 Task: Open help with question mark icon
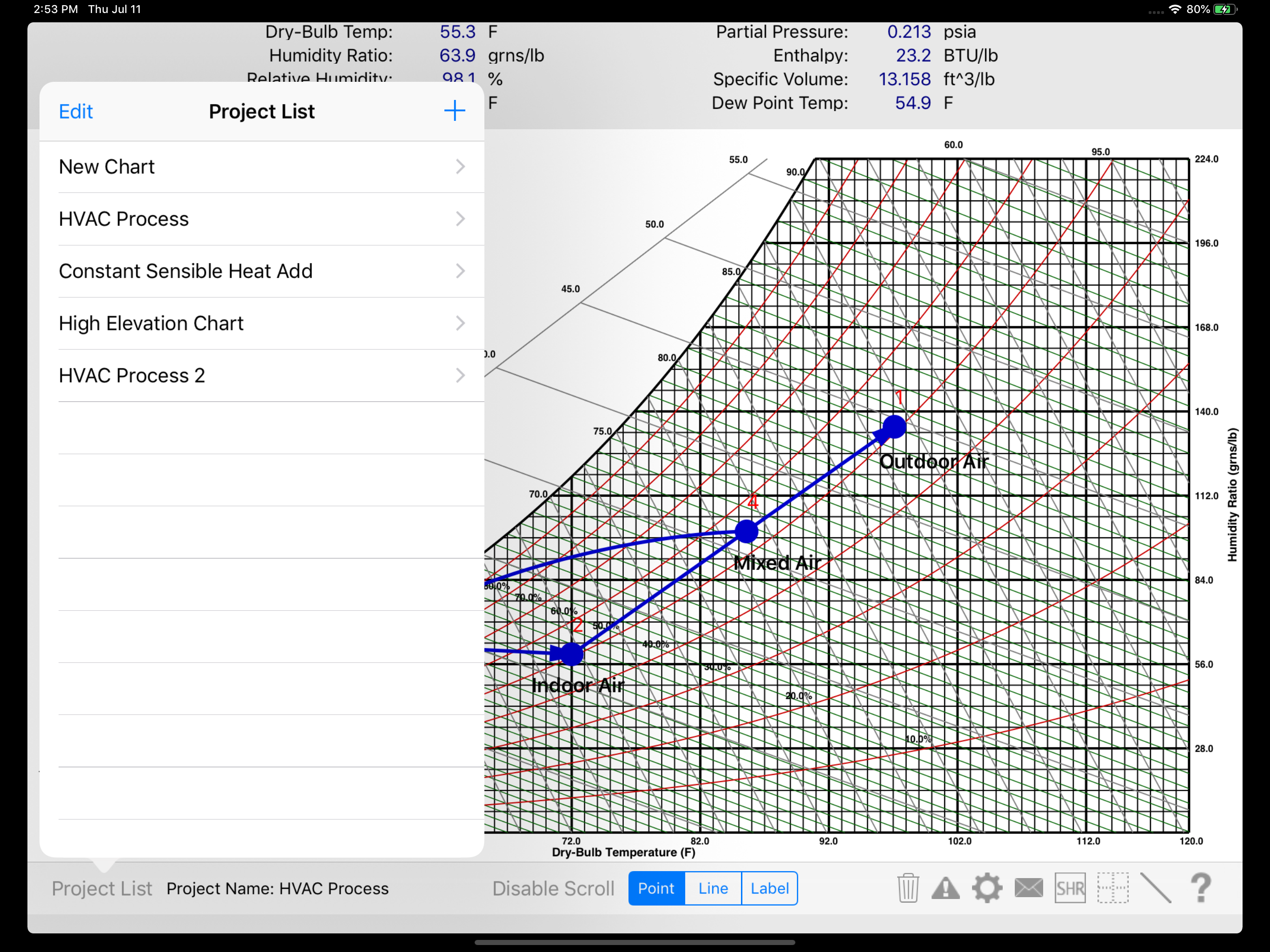click(x=1201, y=888)
